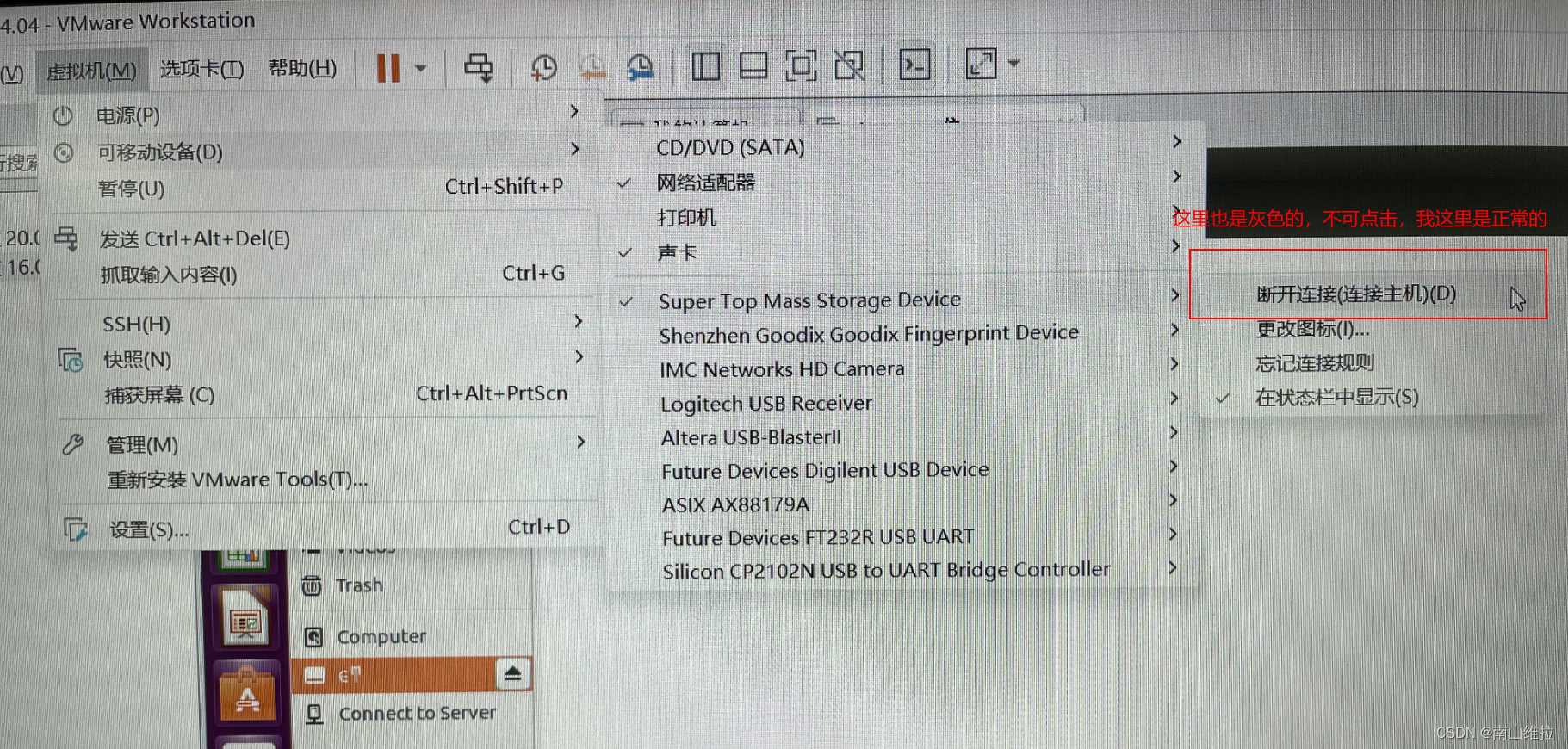Click the power icon beside 电源(P)
This screenshot has width=1568, height=749.
(63, 115)
